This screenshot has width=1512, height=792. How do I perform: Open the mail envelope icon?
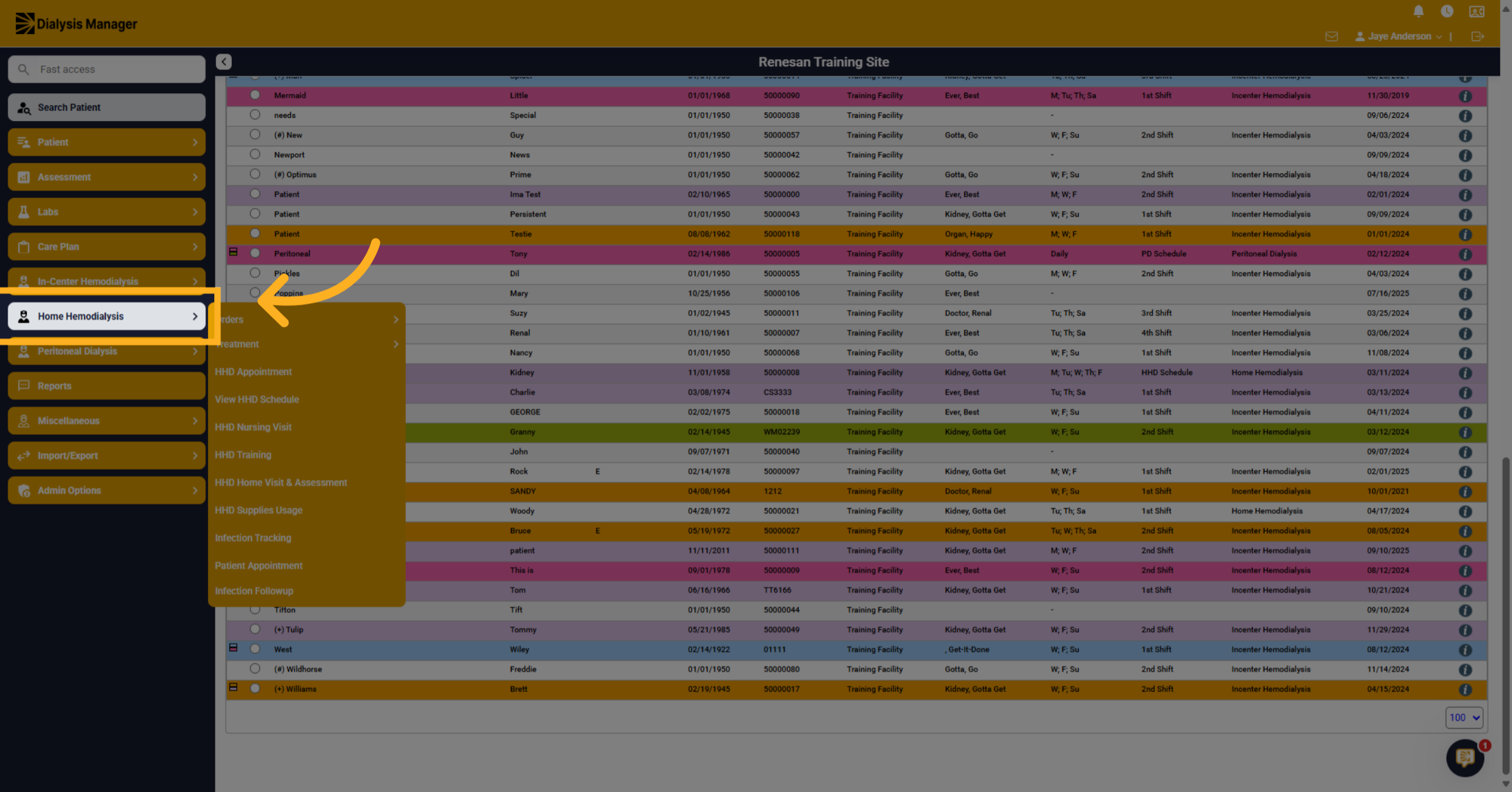1331,37
